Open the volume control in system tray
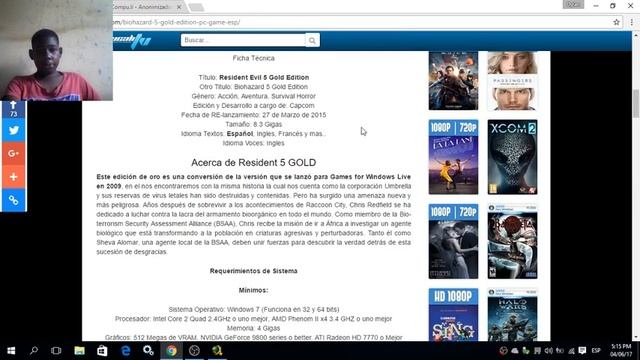Screen dimensions: 640x360 click(x=548, y=351)
